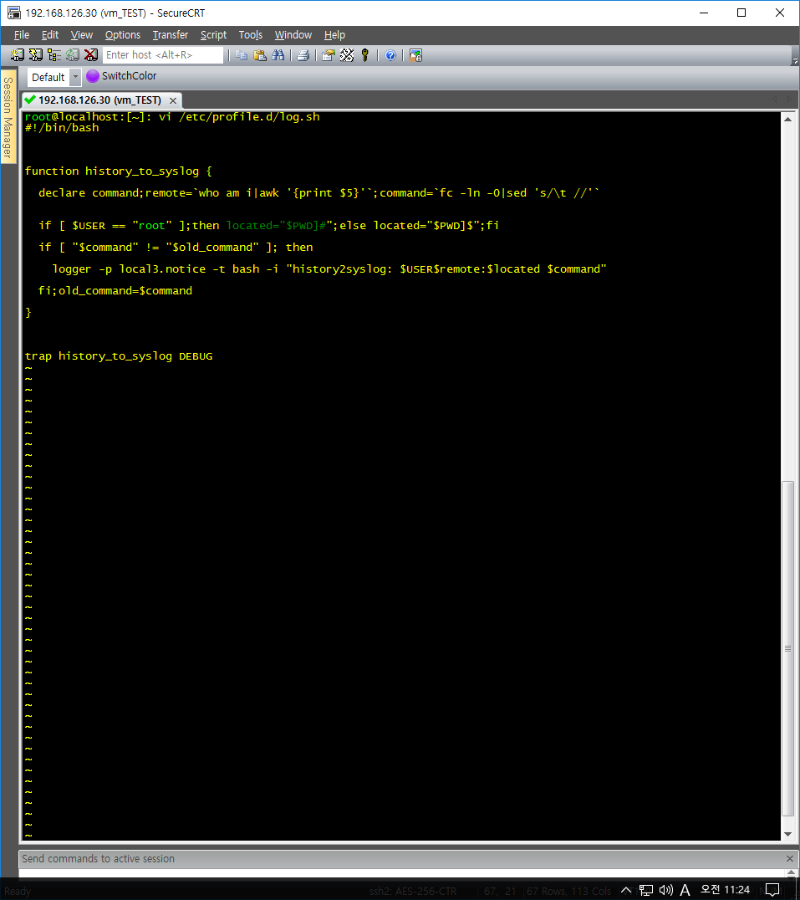Click the Print toolbar icon
This screenshot has width=800, height=900.
click(x=303, y=55)
